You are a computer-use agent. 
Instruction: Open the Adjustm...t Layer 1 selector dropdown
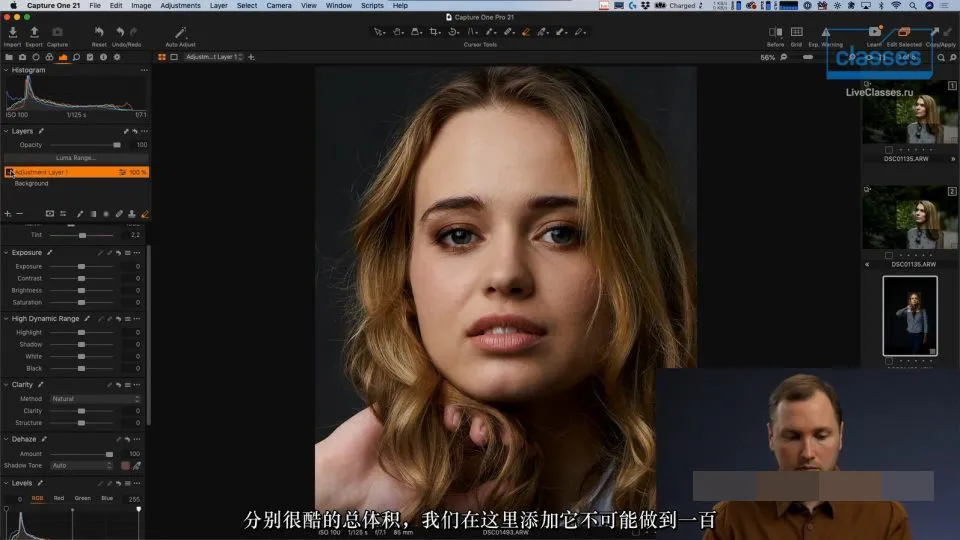[214, 57]
